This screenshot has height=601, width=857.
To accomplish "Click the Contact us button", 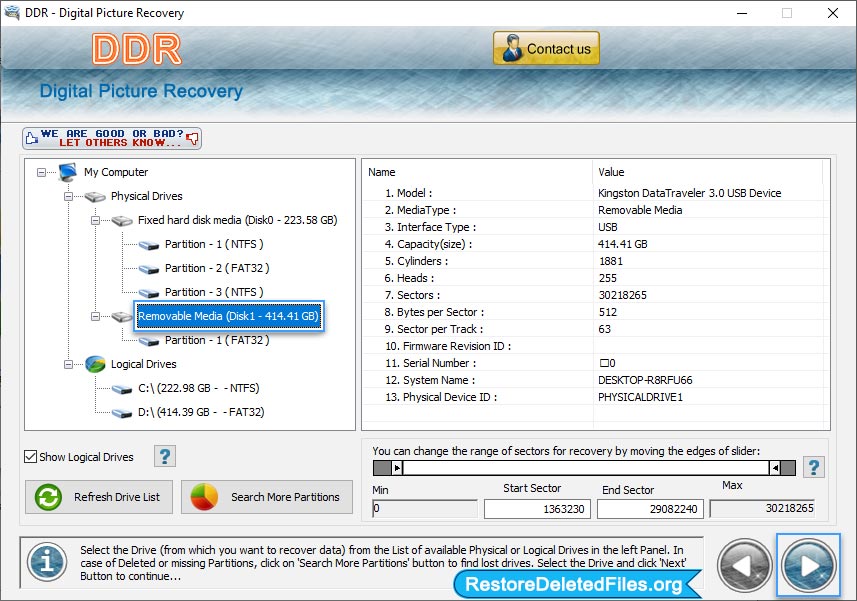I will tap(546, 48).
